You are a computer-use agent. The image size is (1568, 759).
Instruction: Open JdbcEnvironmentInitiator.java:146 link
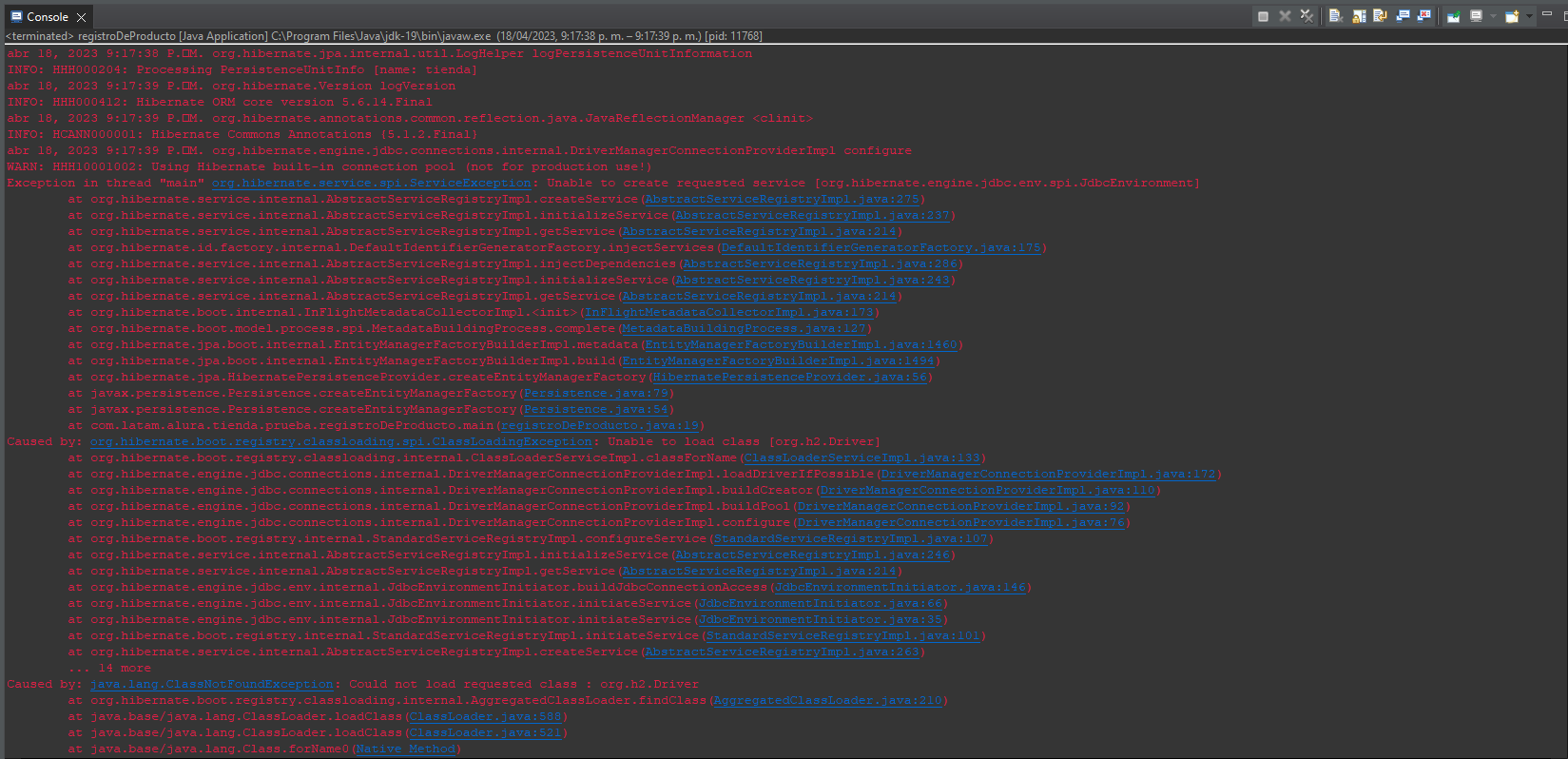(900, 587)
